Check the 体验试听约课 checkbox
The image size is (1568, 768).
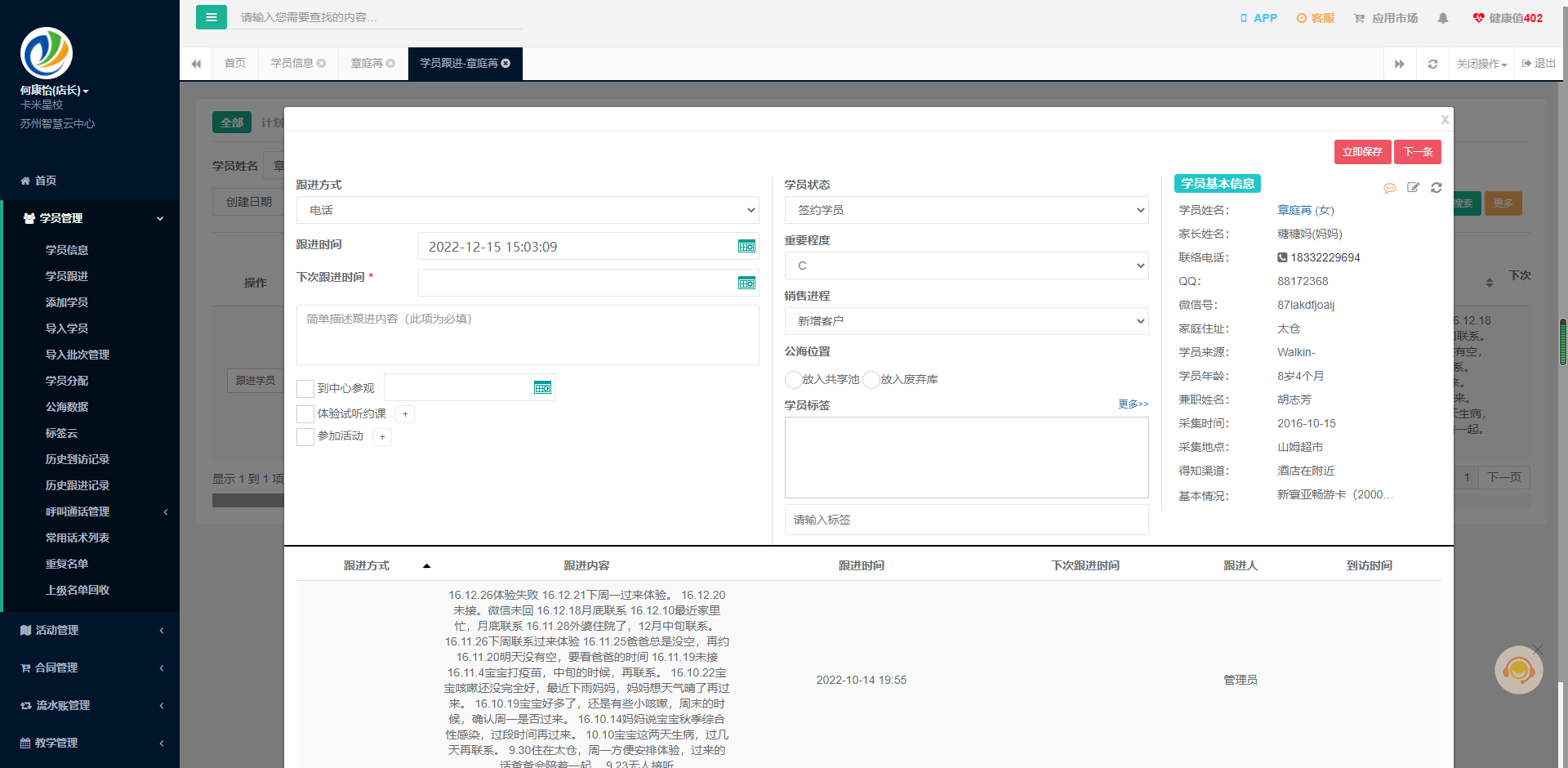pyautogui.click(x=305, y=414)
